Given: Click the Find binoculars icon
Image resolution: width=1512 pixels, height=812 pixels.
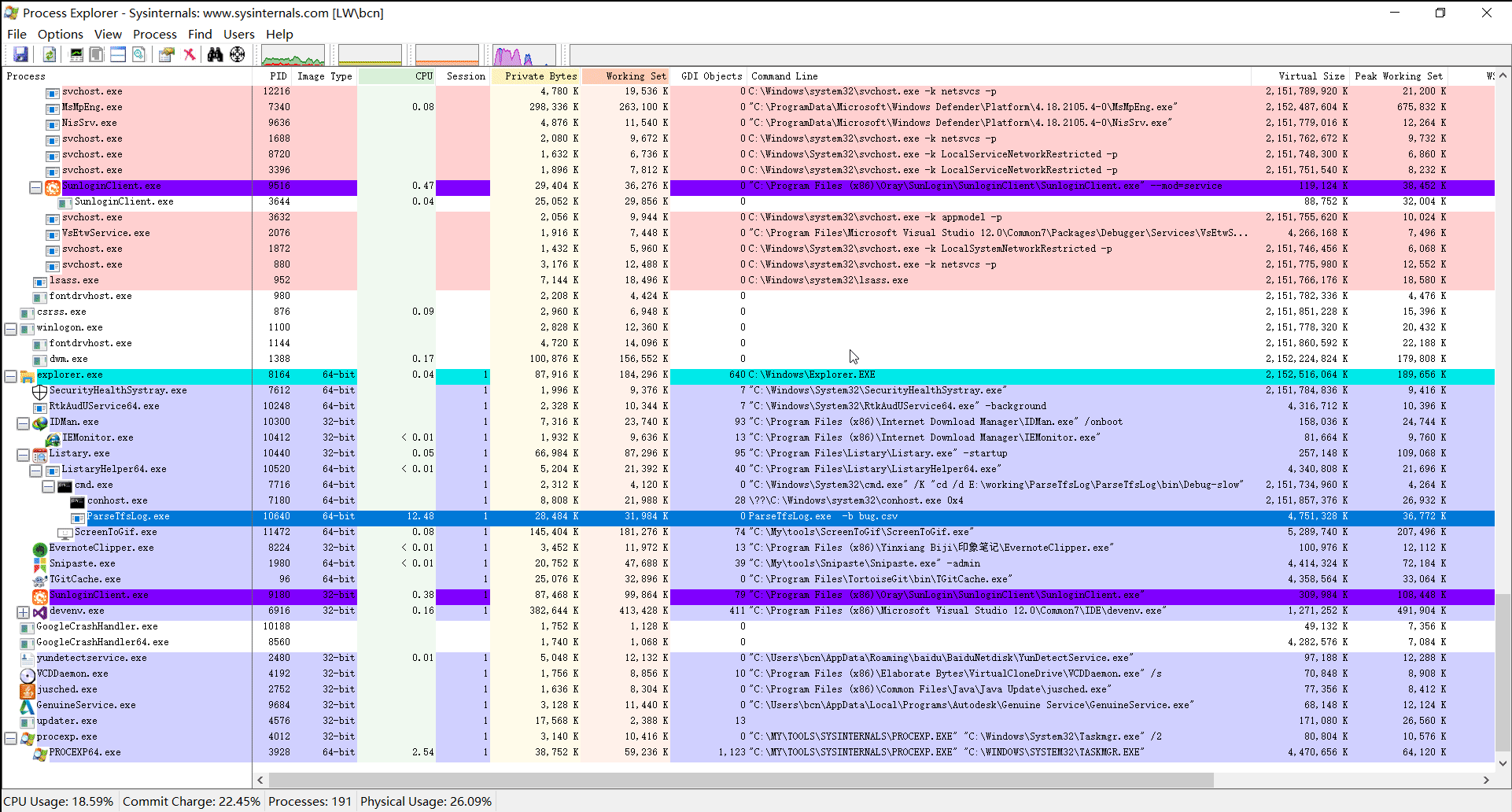Looking at the screenshot, I should click(215, 54).
